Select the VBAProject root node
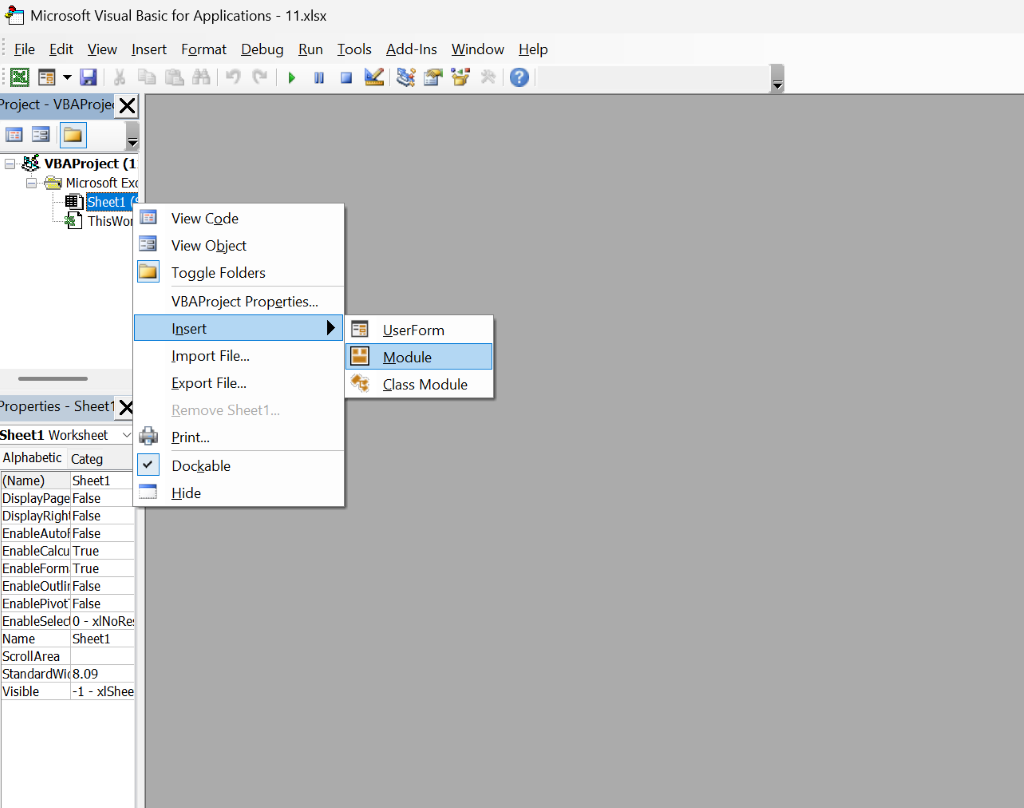Screen dimensions: 1024x808 (x=90, y=163)
